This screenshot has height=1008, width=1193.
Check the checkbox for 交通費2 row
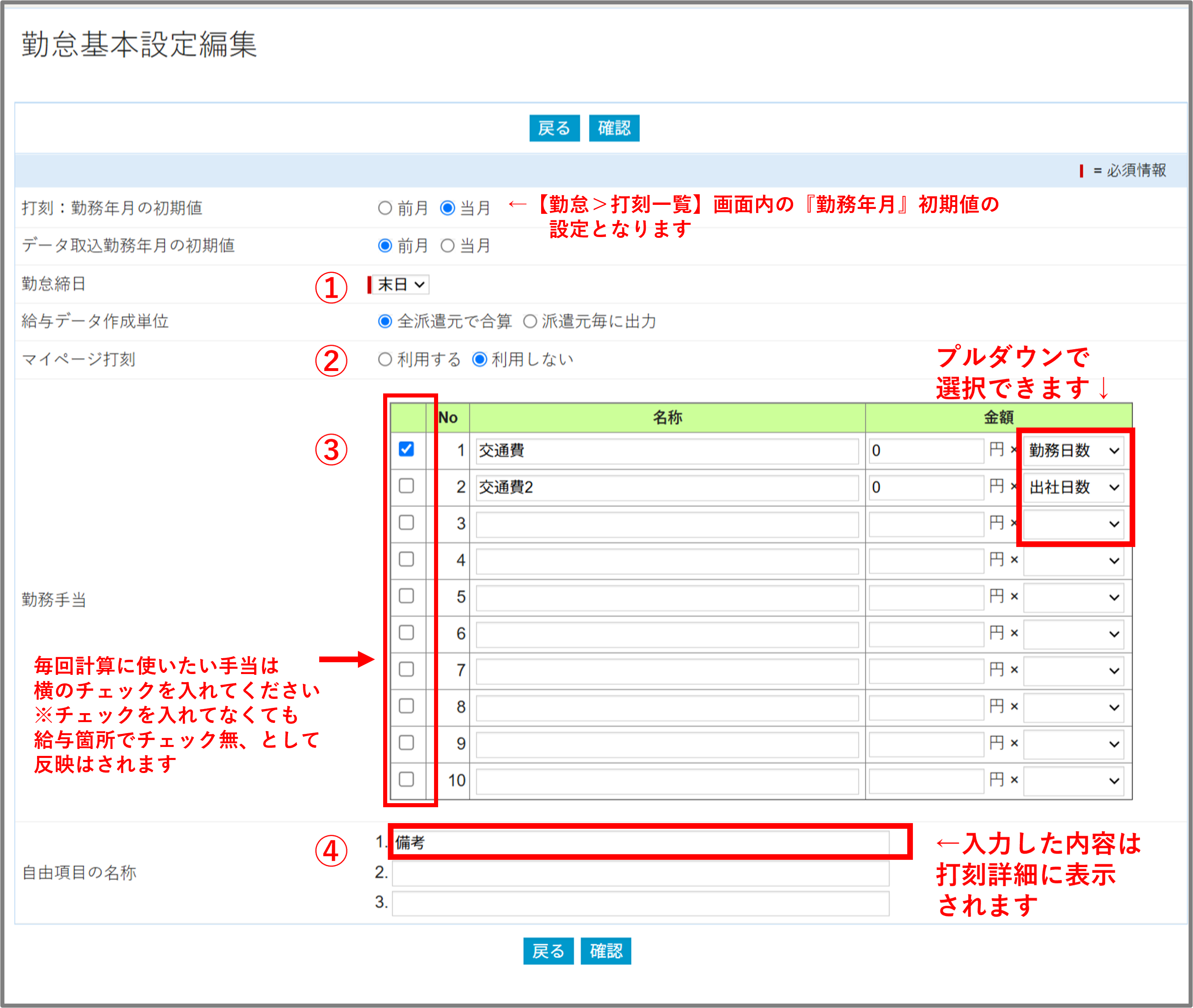pyautogui.click(x=406, y=486)
